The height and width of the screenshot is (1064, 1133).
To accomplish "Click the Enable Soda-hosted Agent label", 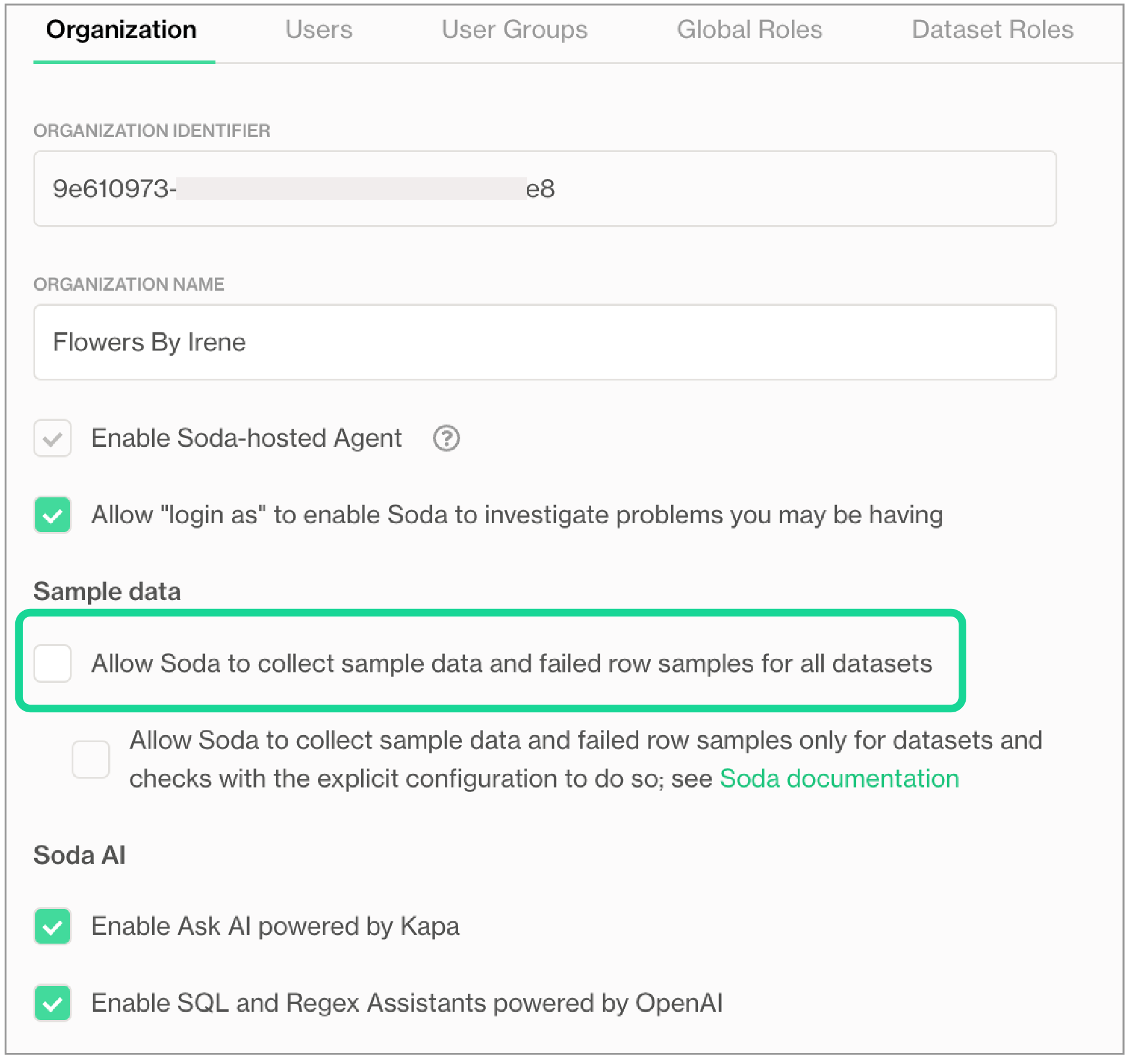I will pyautogui.click(x=247, y=438).
